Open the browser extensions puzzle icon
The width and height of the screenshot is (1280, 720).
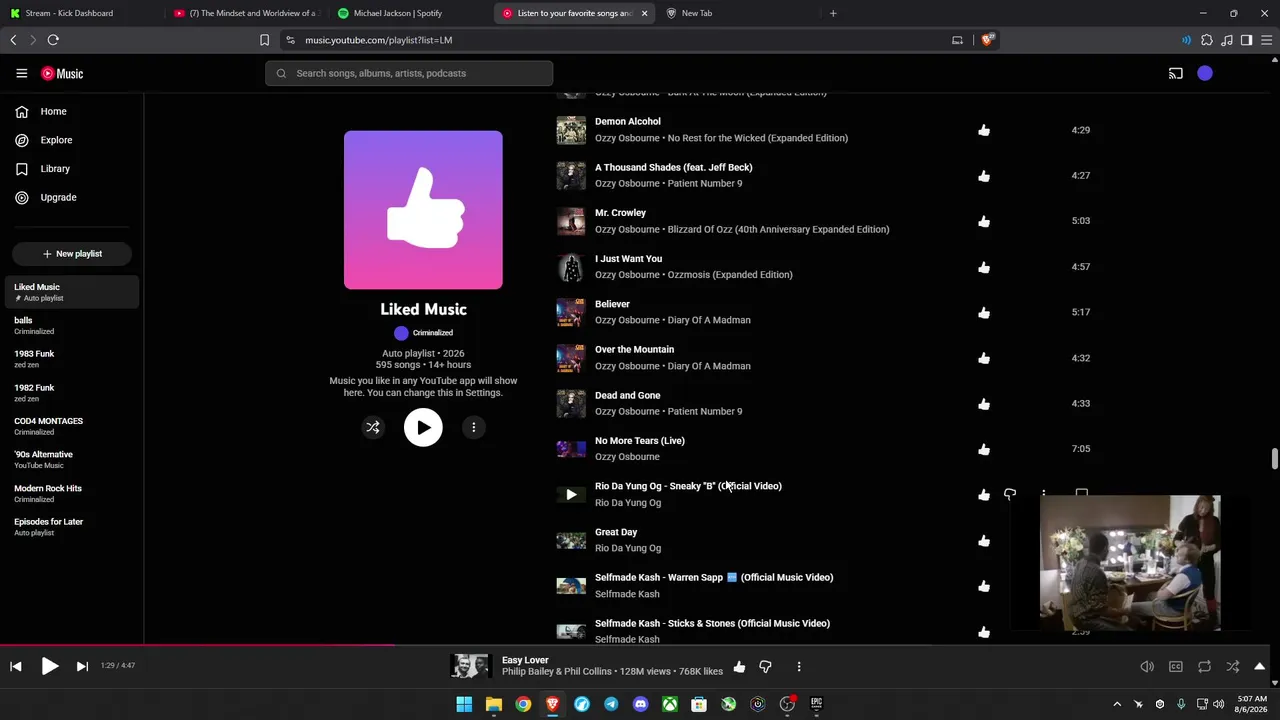click(1207, 40)
